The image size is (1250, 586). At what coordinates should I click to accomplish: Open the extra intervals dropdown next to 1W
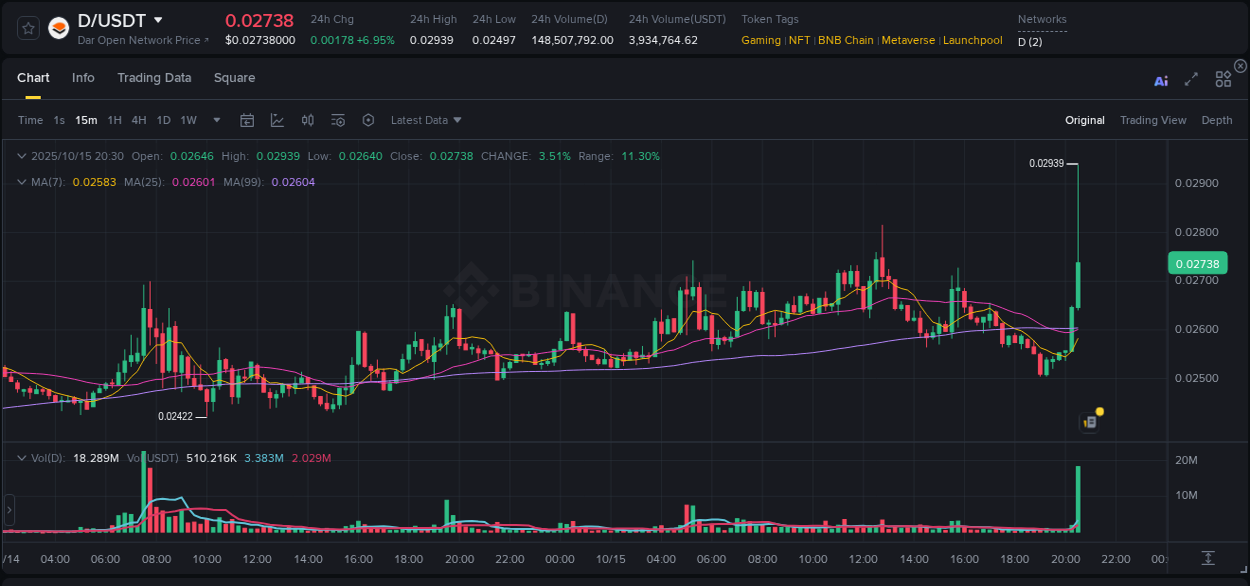(x=215, y=120)
